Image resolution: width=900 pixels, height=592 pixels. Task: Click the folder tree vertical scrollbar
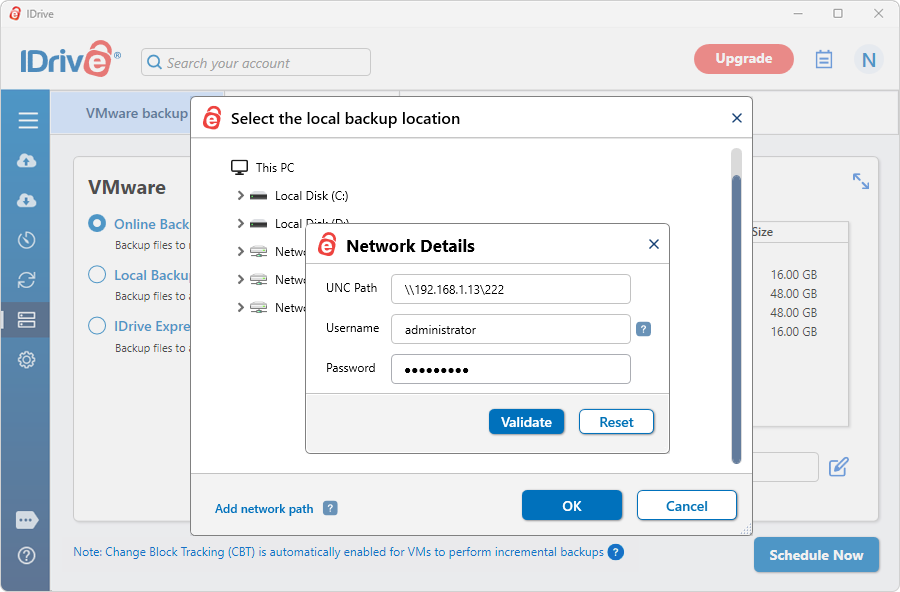point(736,319)
